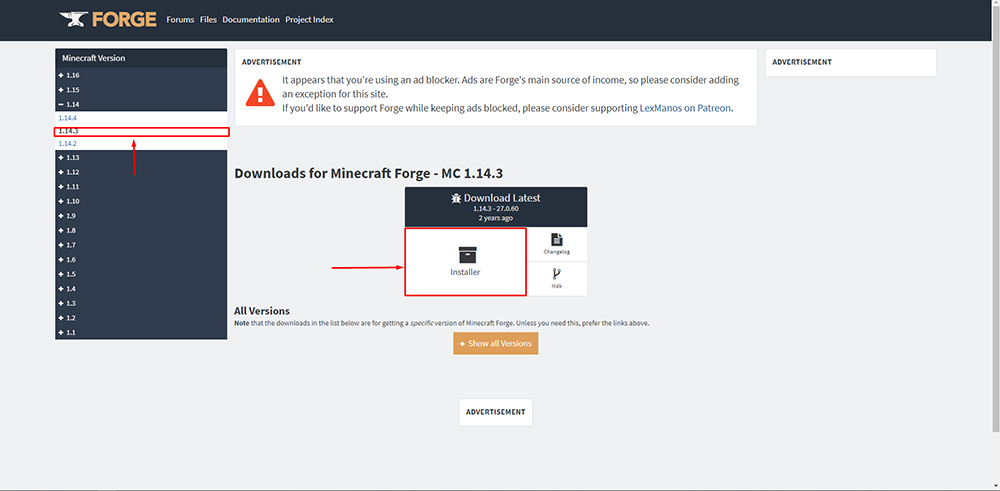Click the Minecraft Version sidebar header
Image resolution: width=1000 pixels, height=491 pixels.
tap(141, 58)
